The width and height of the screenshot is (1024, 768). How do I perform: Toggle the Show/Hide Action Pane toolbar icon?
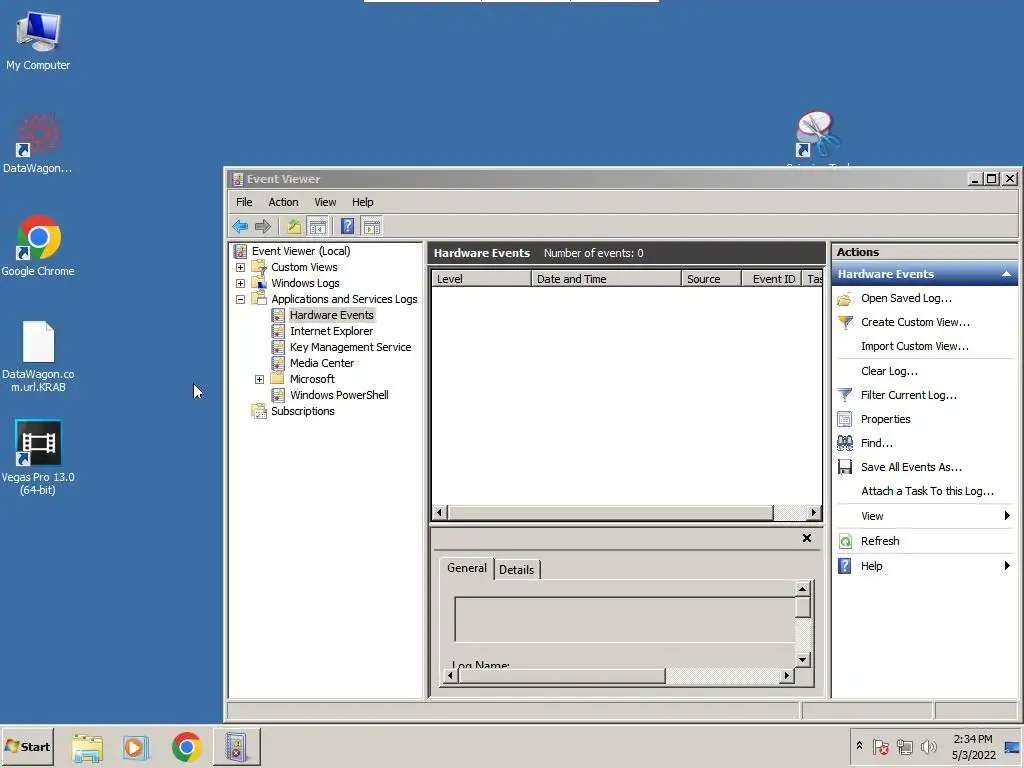point(372,227)
